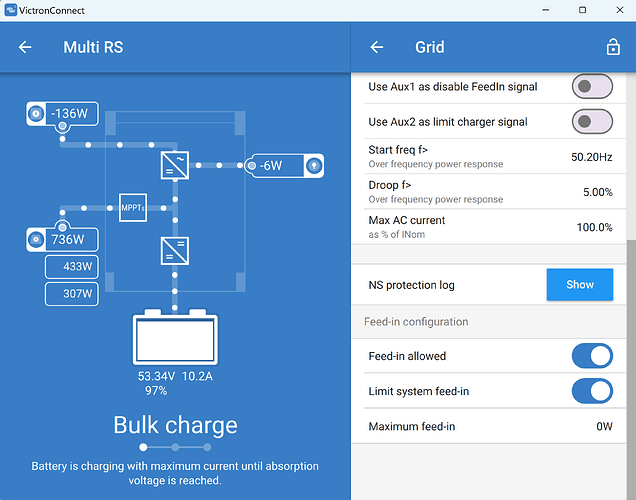The height and width of the screenshot is (500, 636).
Task: Click the MPPTs block in the diagram
Action: (133, 208)
